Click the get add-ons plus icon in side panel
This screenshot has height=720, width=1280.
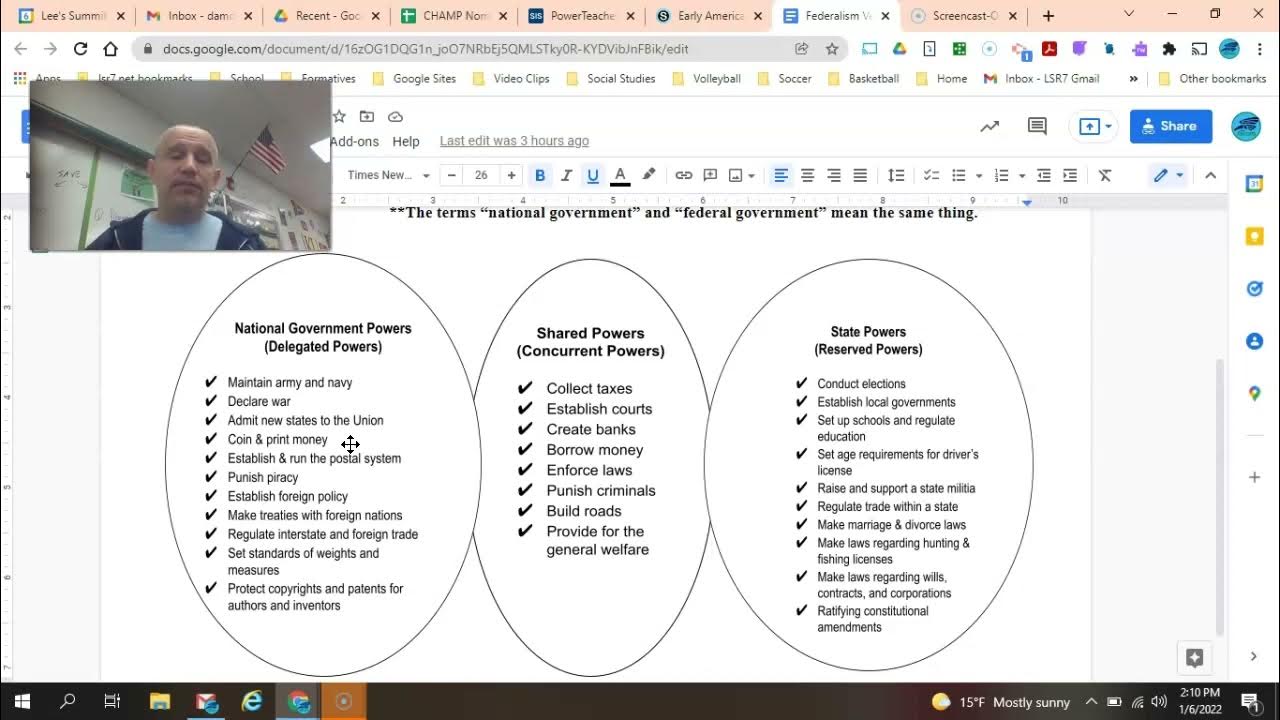[x=1254, y=477]
